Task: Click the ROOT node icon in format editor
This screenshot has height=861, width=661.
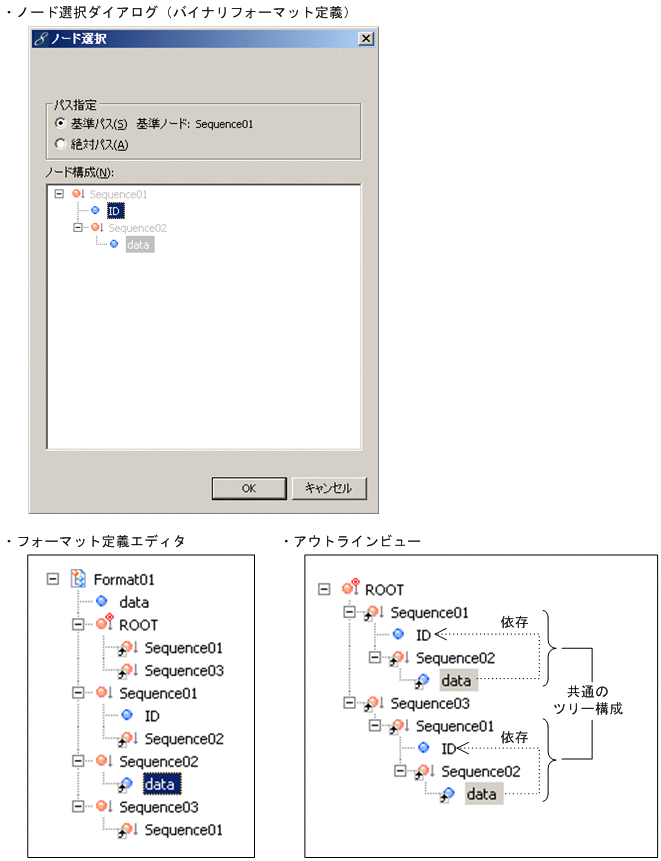Action: pos(101,622)
